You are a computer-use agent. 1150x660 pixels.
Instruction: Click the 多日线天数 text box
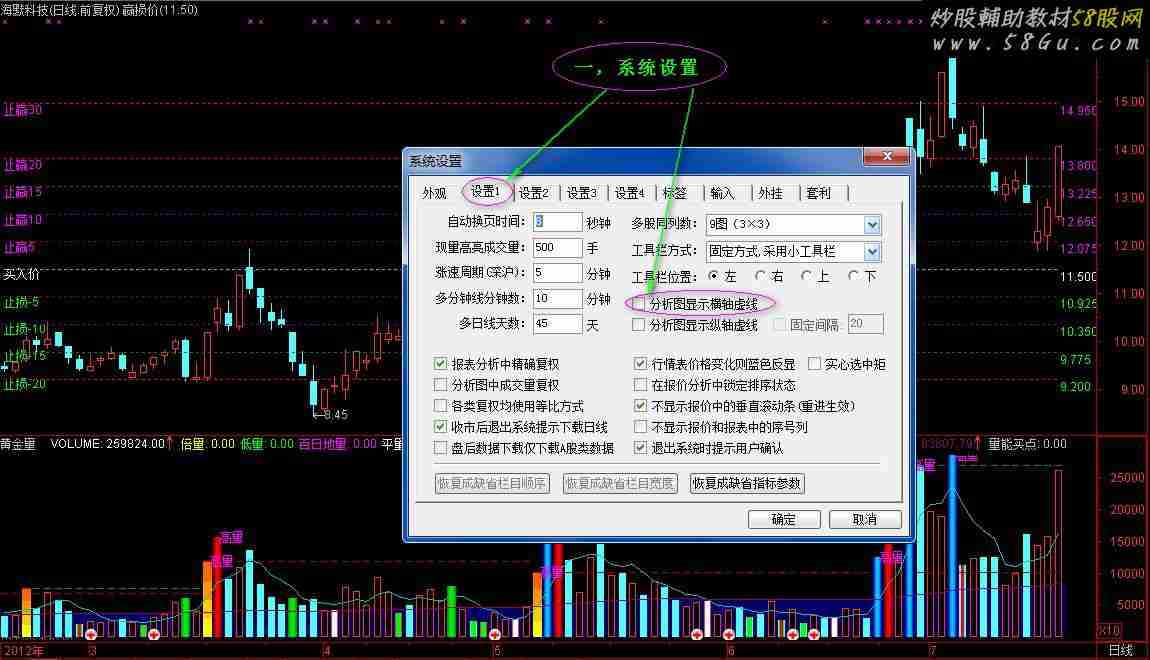pos(557,324)
